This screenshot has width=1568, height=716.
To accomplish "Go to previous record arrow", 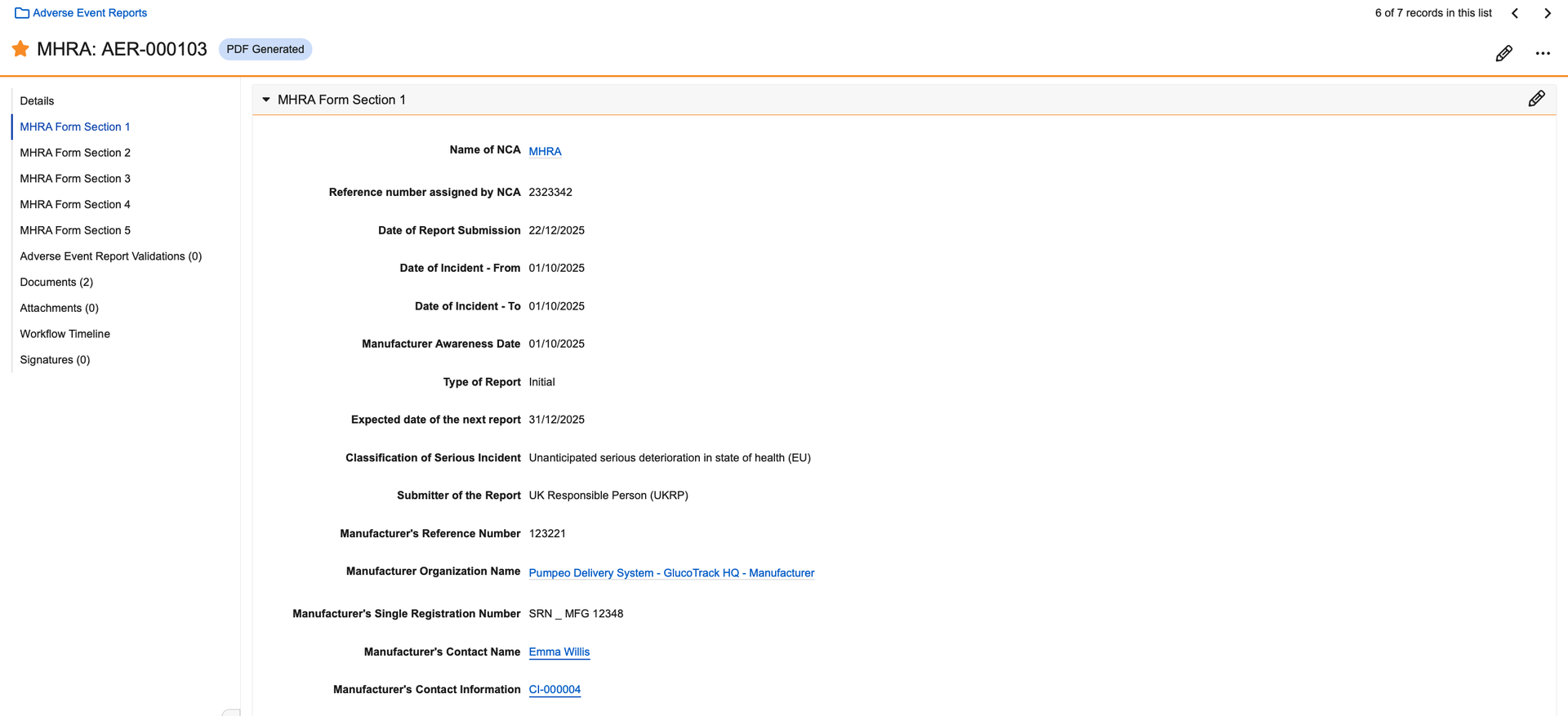I will click(1515, 13).
